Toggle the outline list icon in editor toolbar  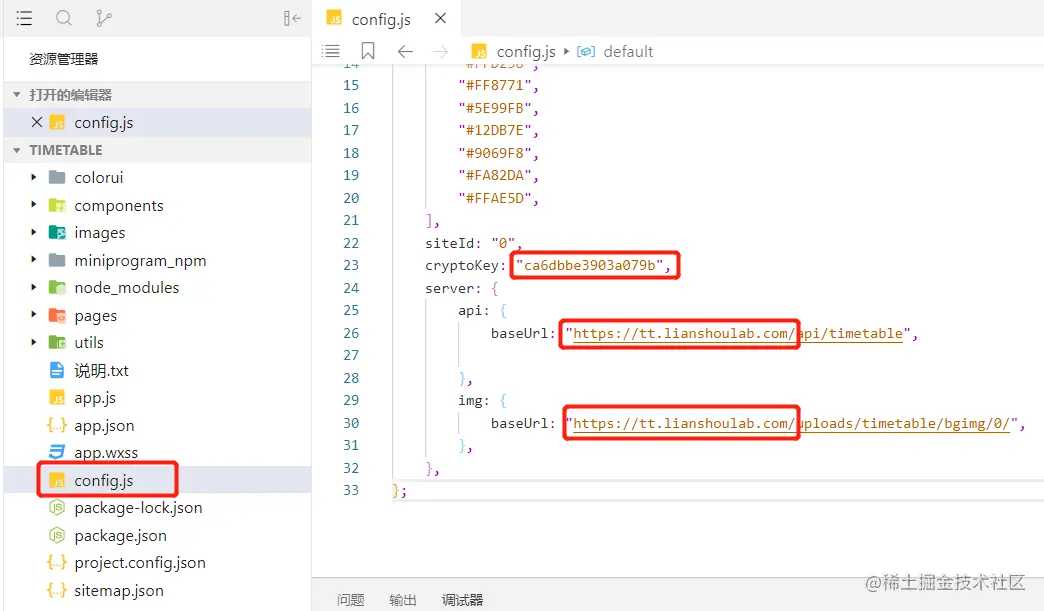click(x=331, y=51)
